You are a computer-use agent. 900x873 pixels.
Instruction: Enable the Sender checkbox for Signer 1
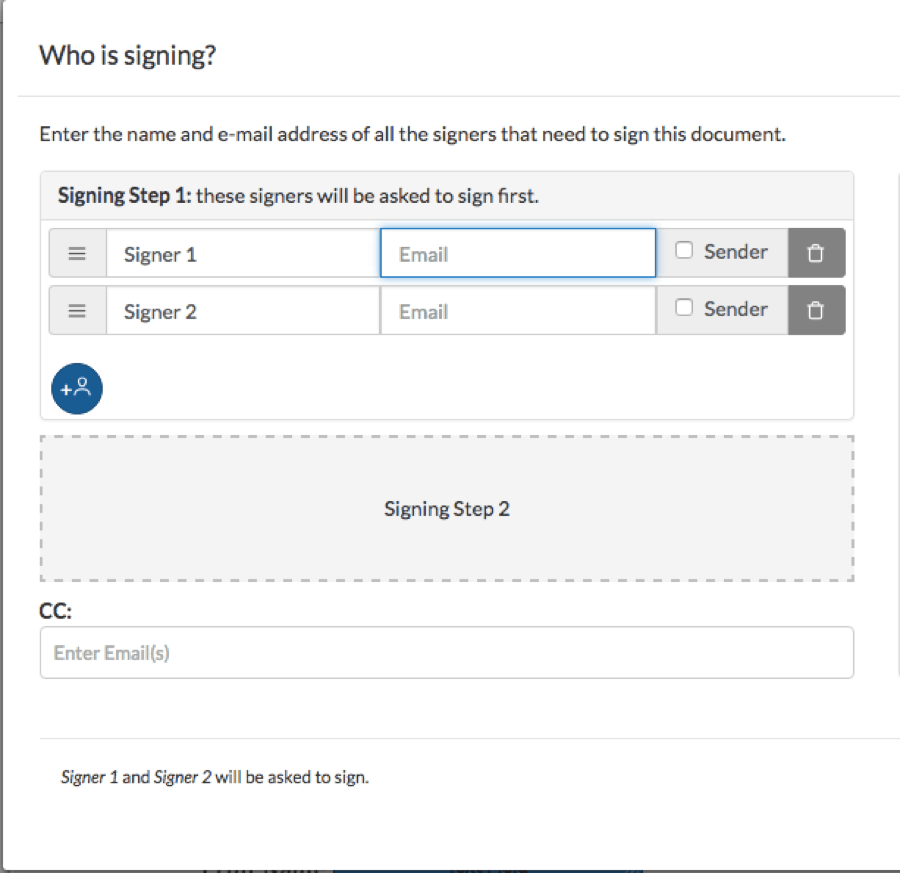pos(684,251)
